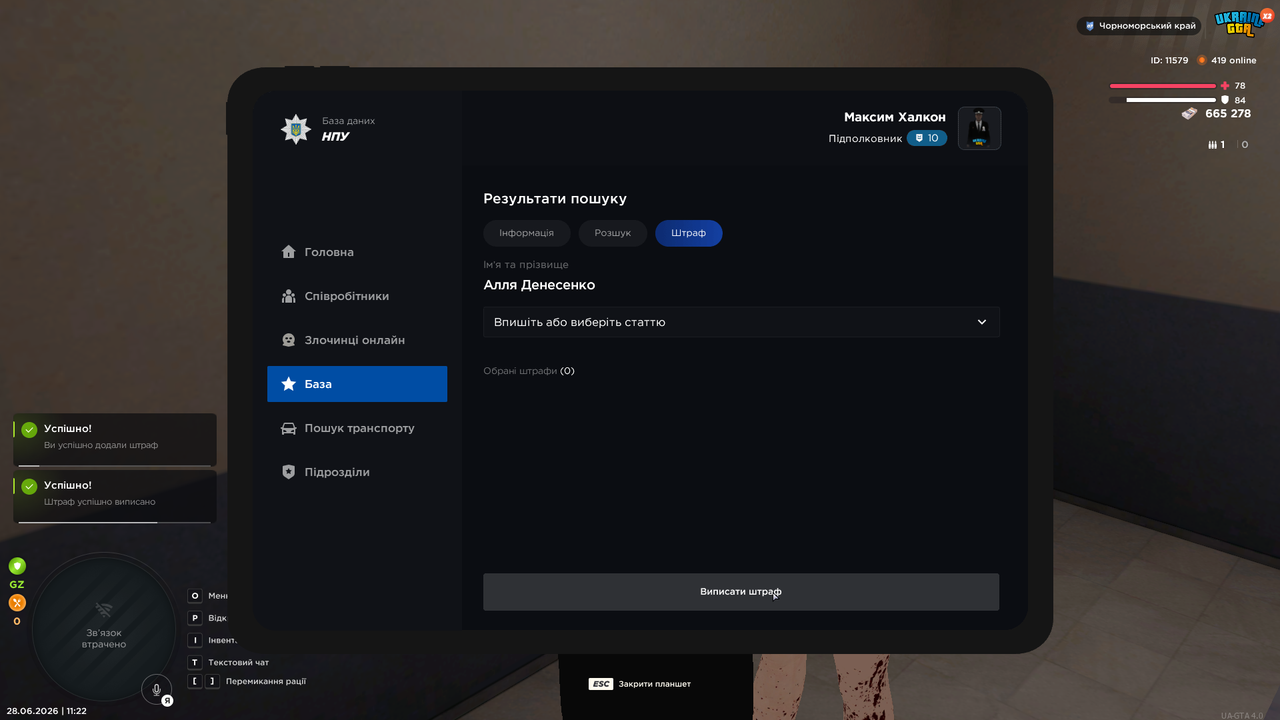Switch to the Інформація tab
The height and width of the screenshot is (720, 1280).
[526, 233]
